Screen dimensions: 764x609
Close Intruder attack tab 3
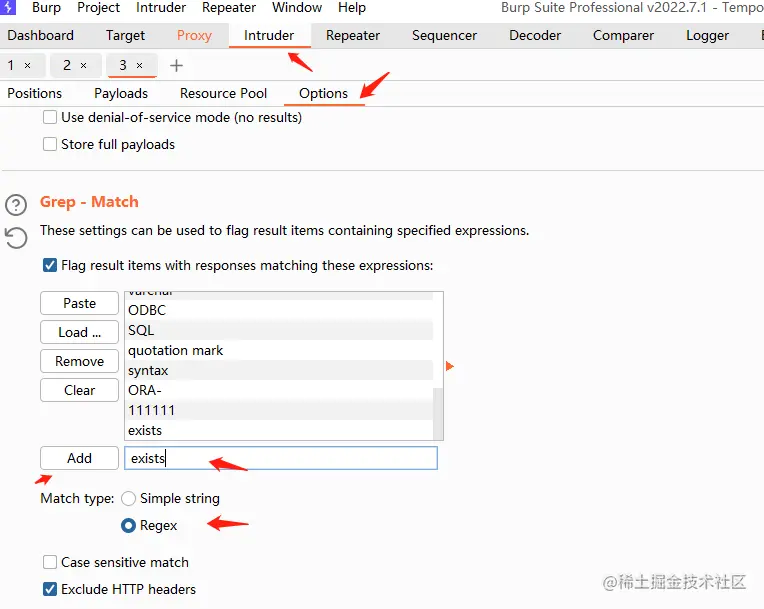140,66
